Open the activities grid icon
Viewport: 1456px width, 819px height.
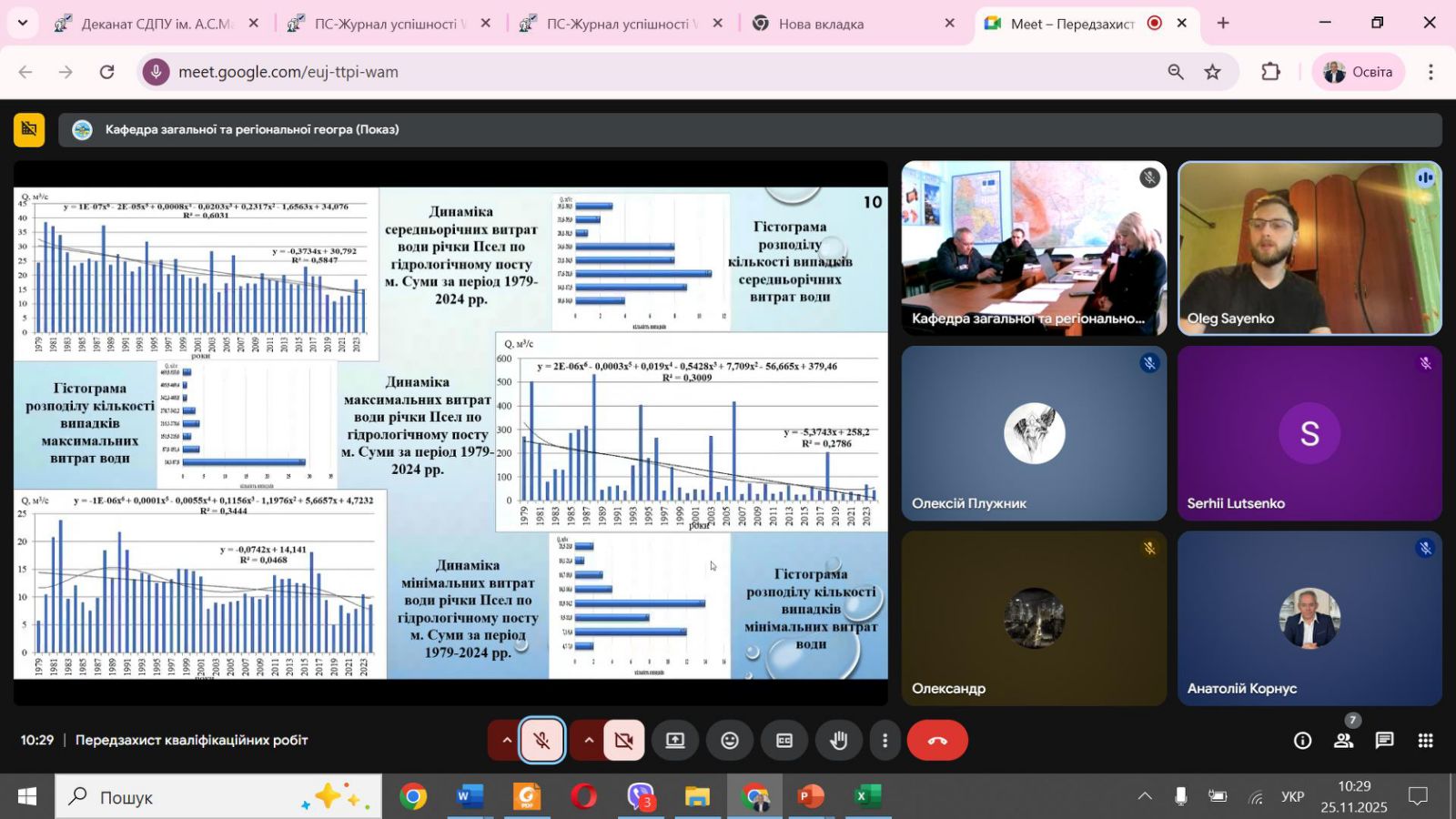(x=1425, y=741)
